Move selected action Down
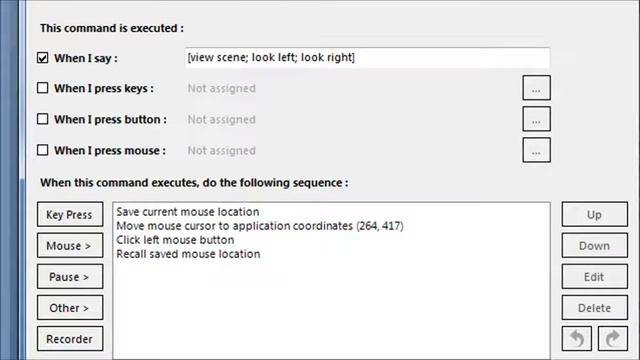 pos(595,245)
